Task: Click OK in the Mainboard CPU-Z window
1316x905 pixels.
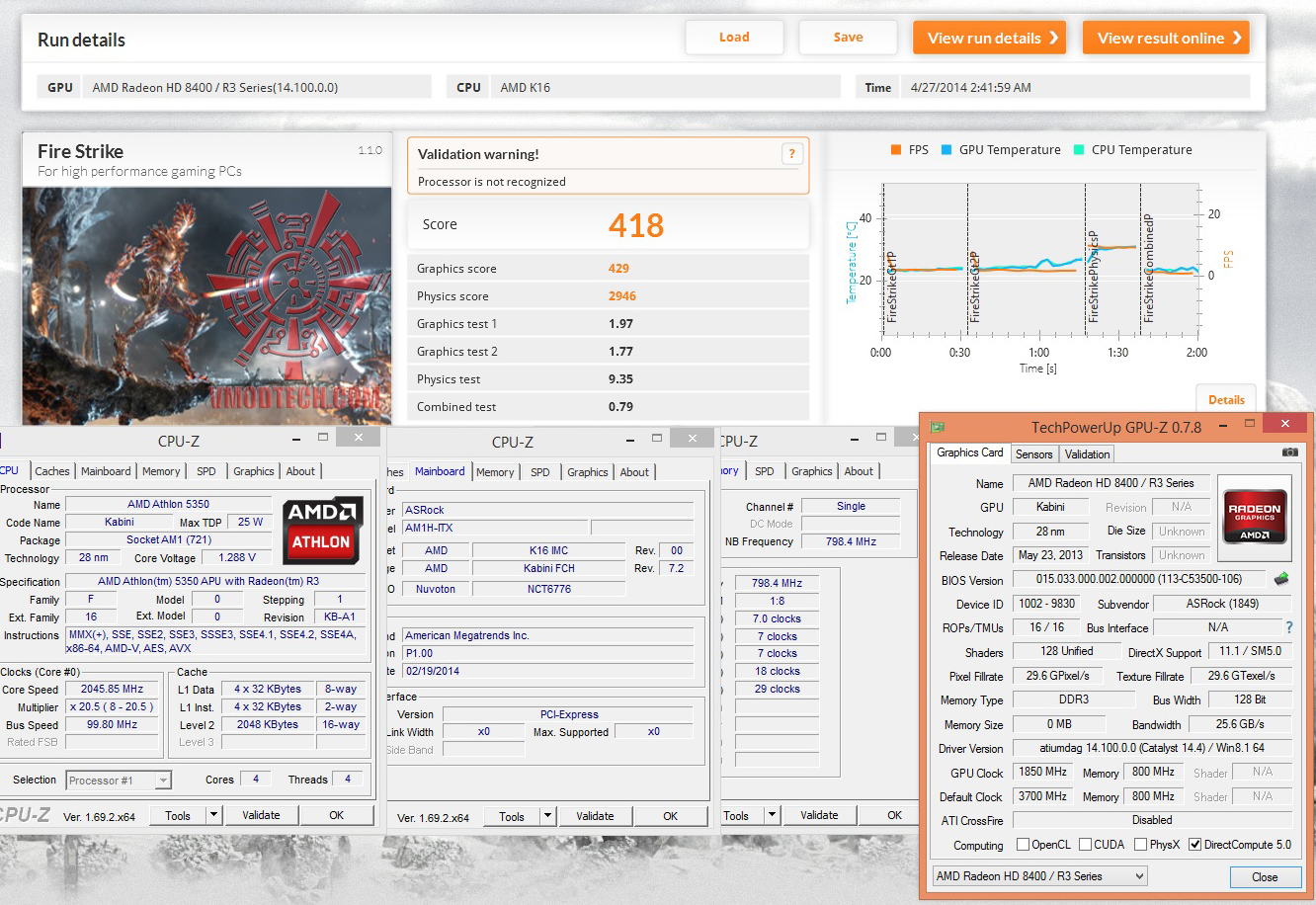Action: [x=671, y=816]
